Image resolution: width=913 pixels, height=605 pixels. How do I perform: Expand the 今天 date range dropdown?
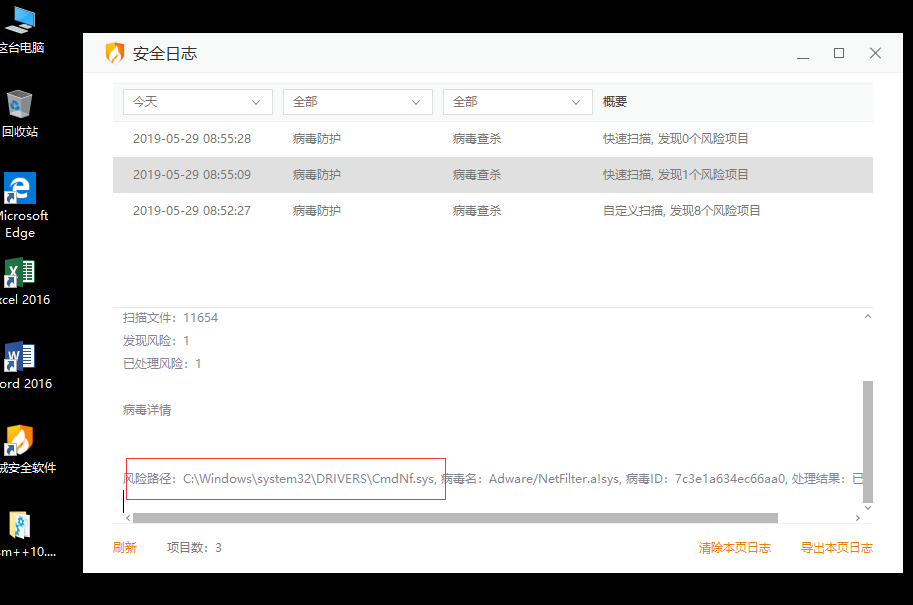click(197, 101)
